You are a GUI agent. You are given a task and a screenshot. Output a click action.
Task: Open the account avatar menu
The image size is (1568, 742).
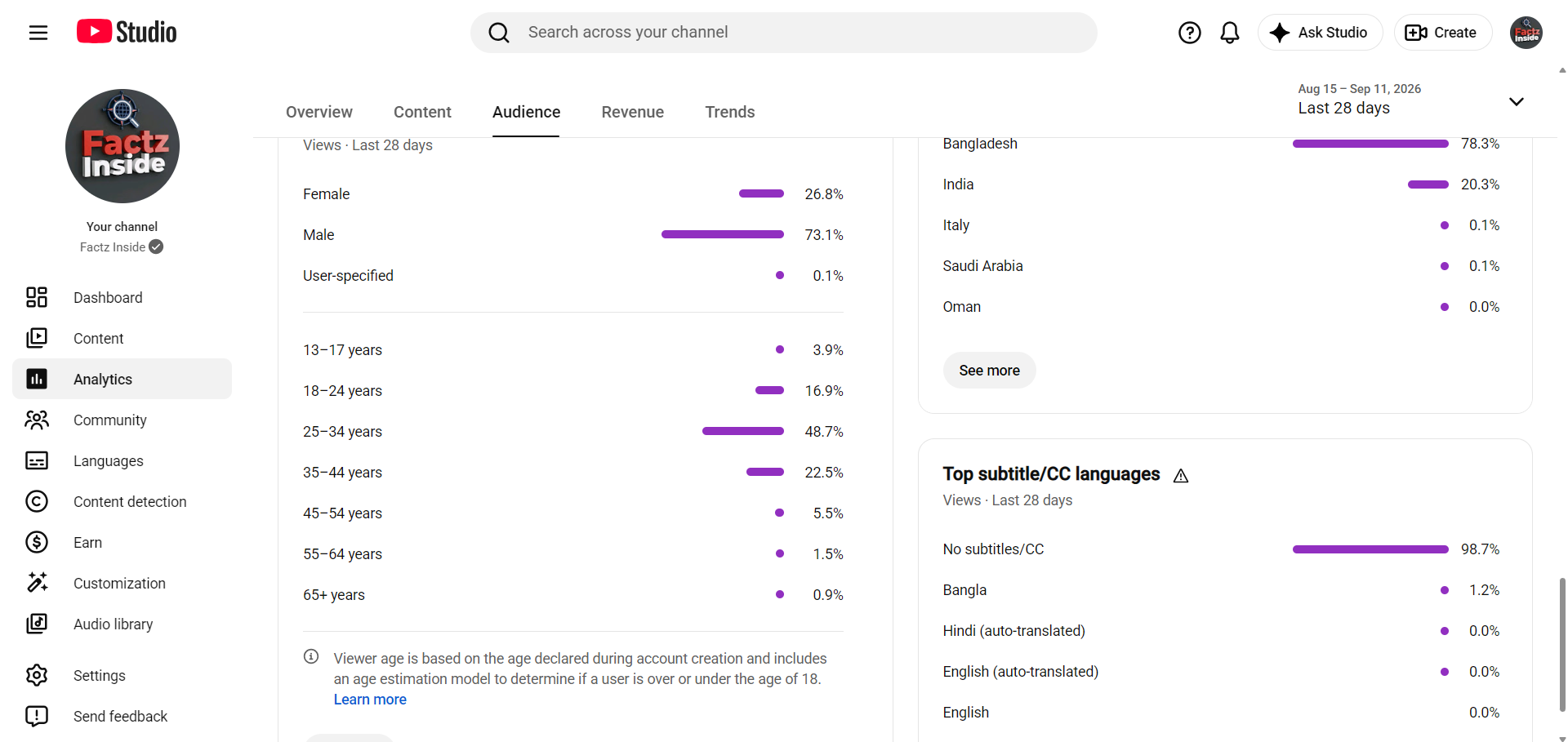pyautogui.click(x=1526, y=33)
